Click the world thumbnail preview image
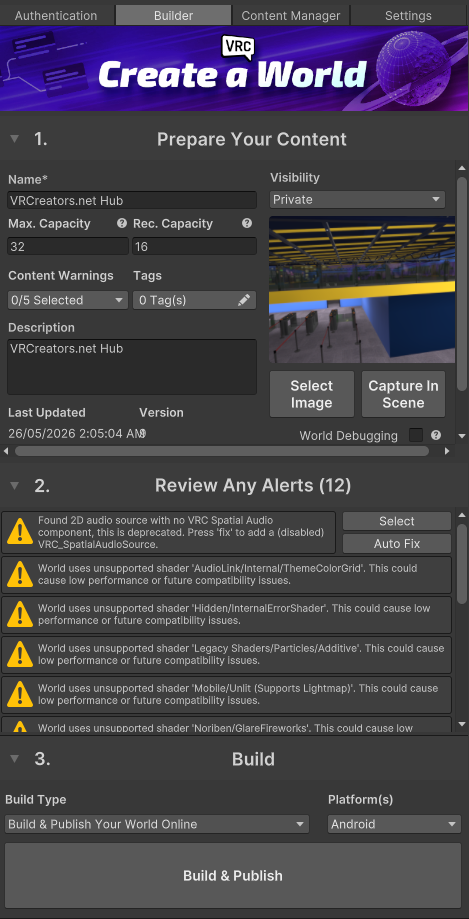This screenshot has height=919, width=469. (362, 290)
